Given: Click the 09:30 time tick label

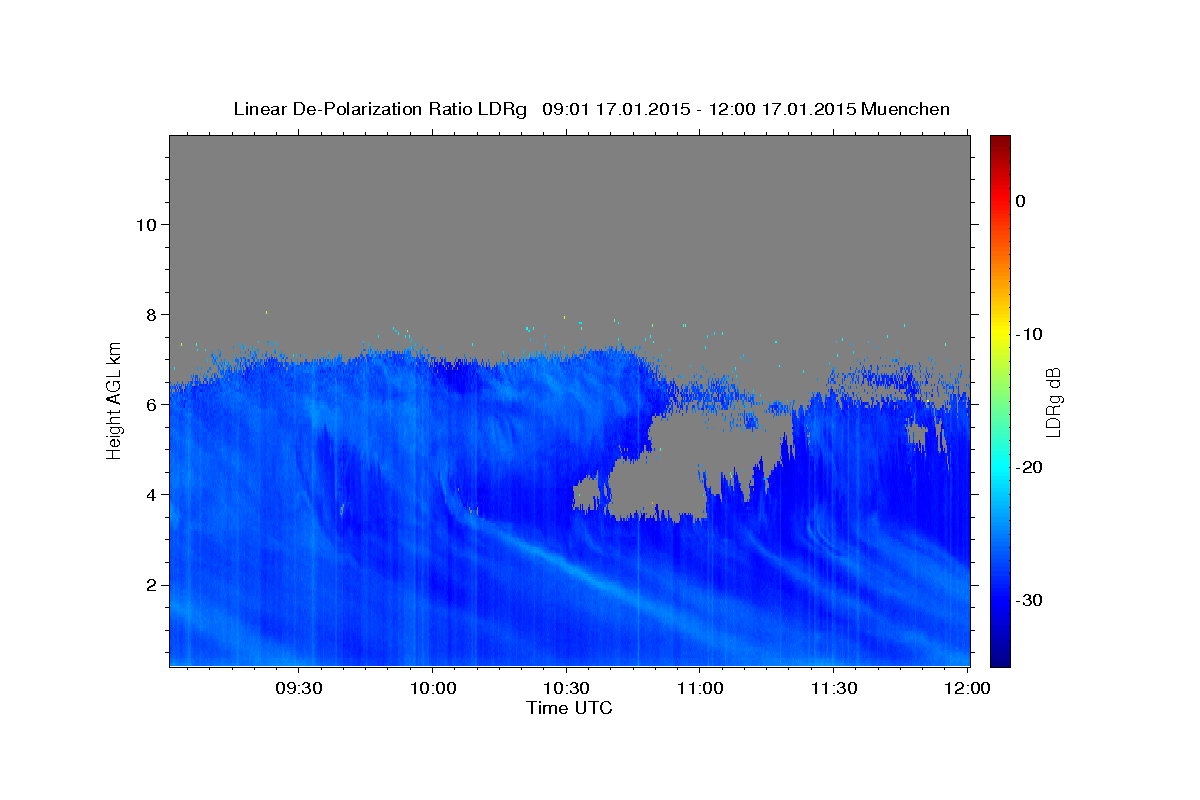Looking at the screenshot, I should coord(299,689).
